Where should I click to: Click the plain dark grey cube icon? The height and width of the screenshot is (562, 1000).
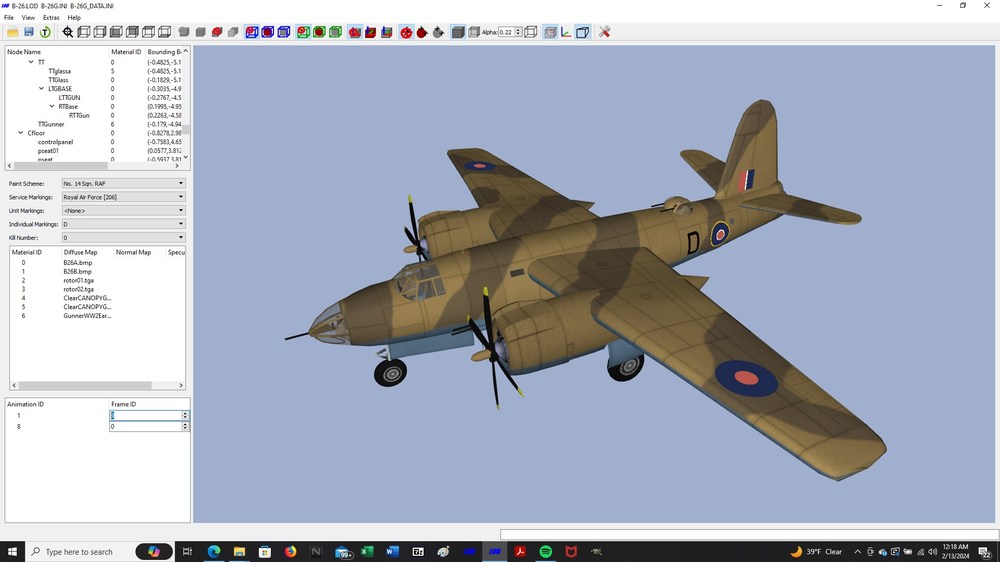point(200,32)
